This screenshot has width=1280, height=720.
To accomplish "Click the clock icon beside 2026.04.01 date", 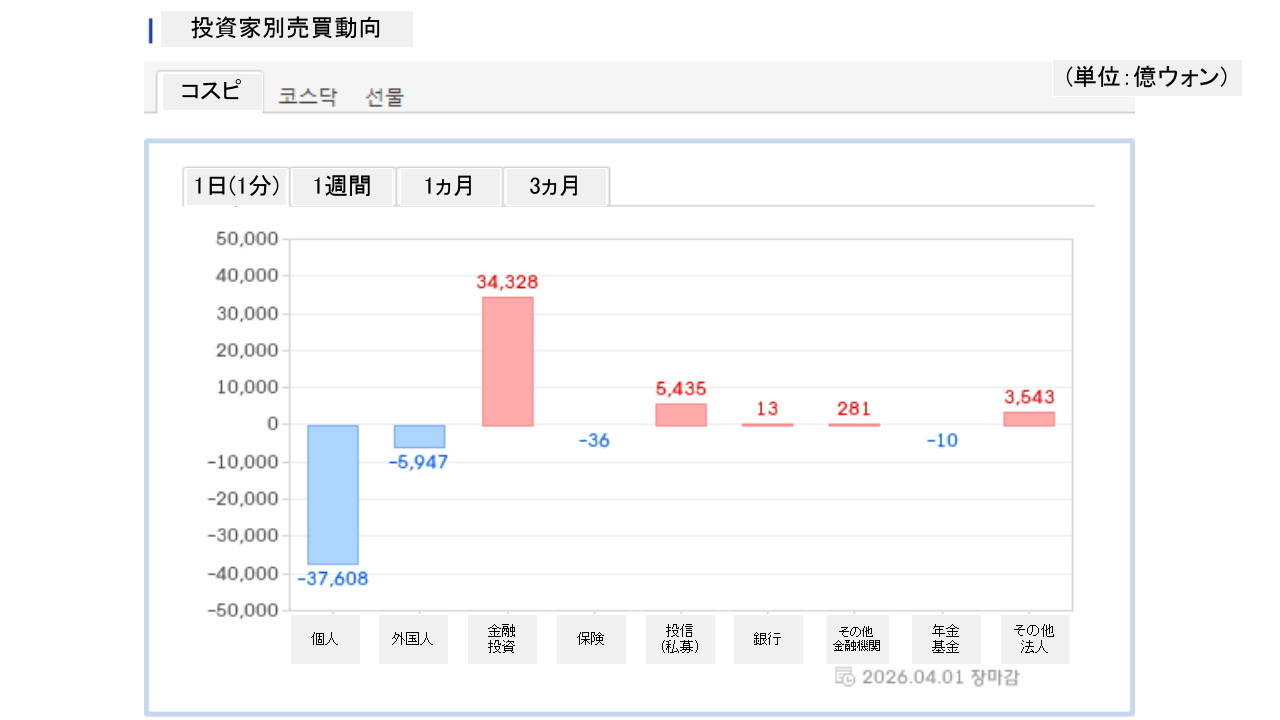I will tap(844, 677).
